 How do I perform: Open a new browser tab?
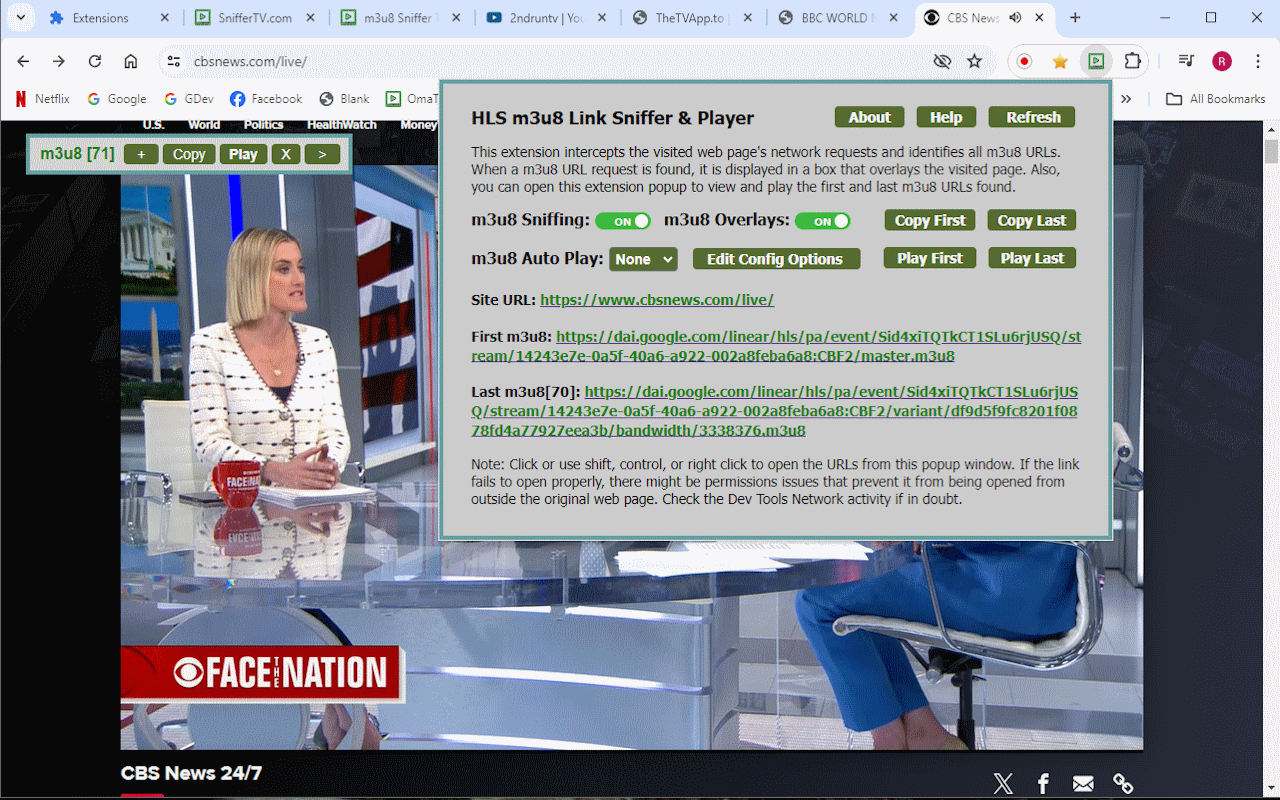tap(1075, 18)
